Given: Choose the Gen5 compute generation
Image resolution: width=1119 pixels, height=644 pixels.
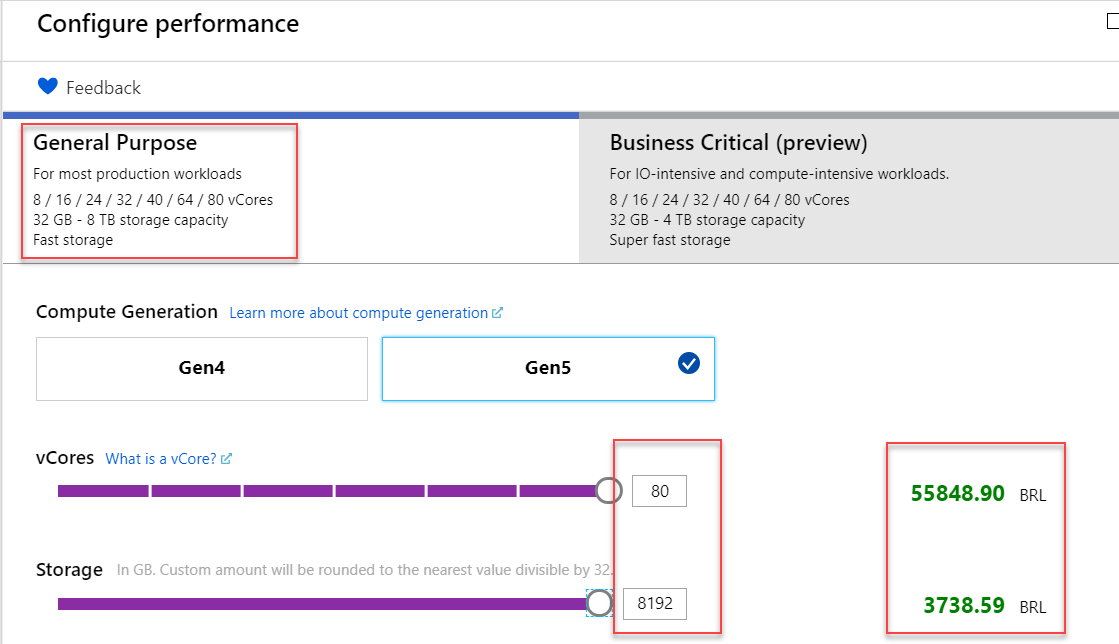Looking at the screenshot, I should pos(547,368).
